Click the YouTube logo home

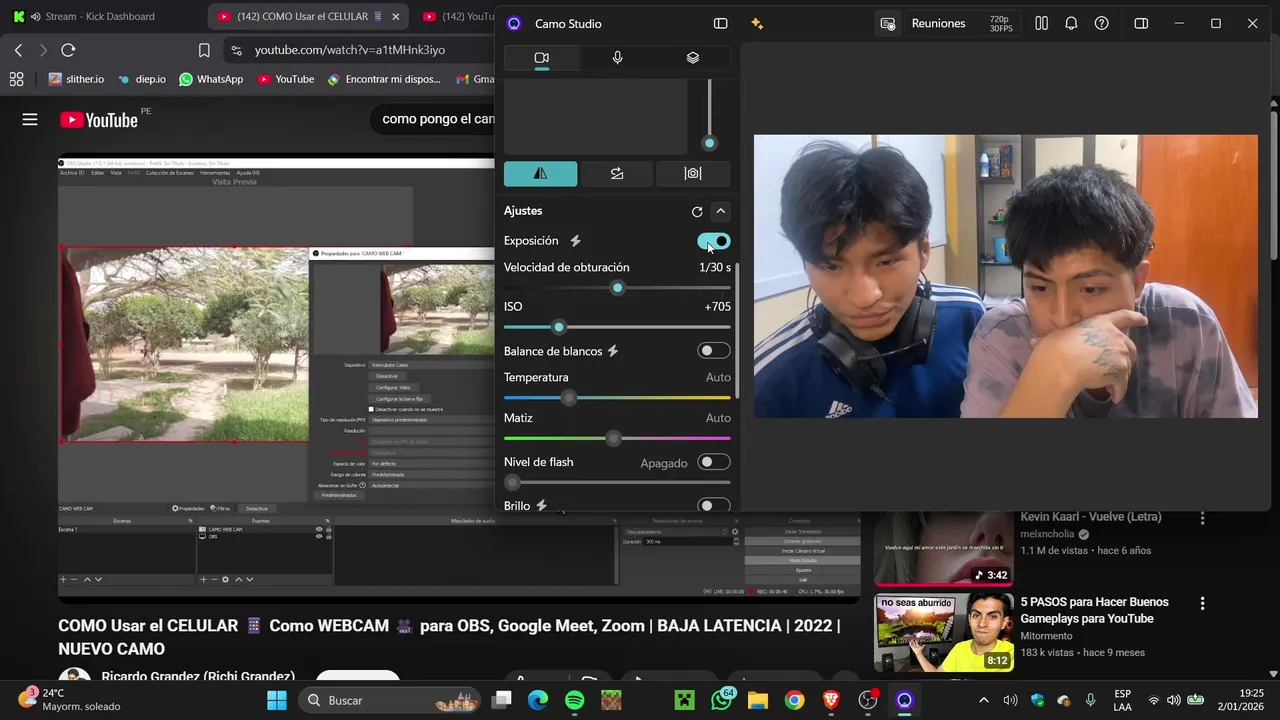[98, 120]
